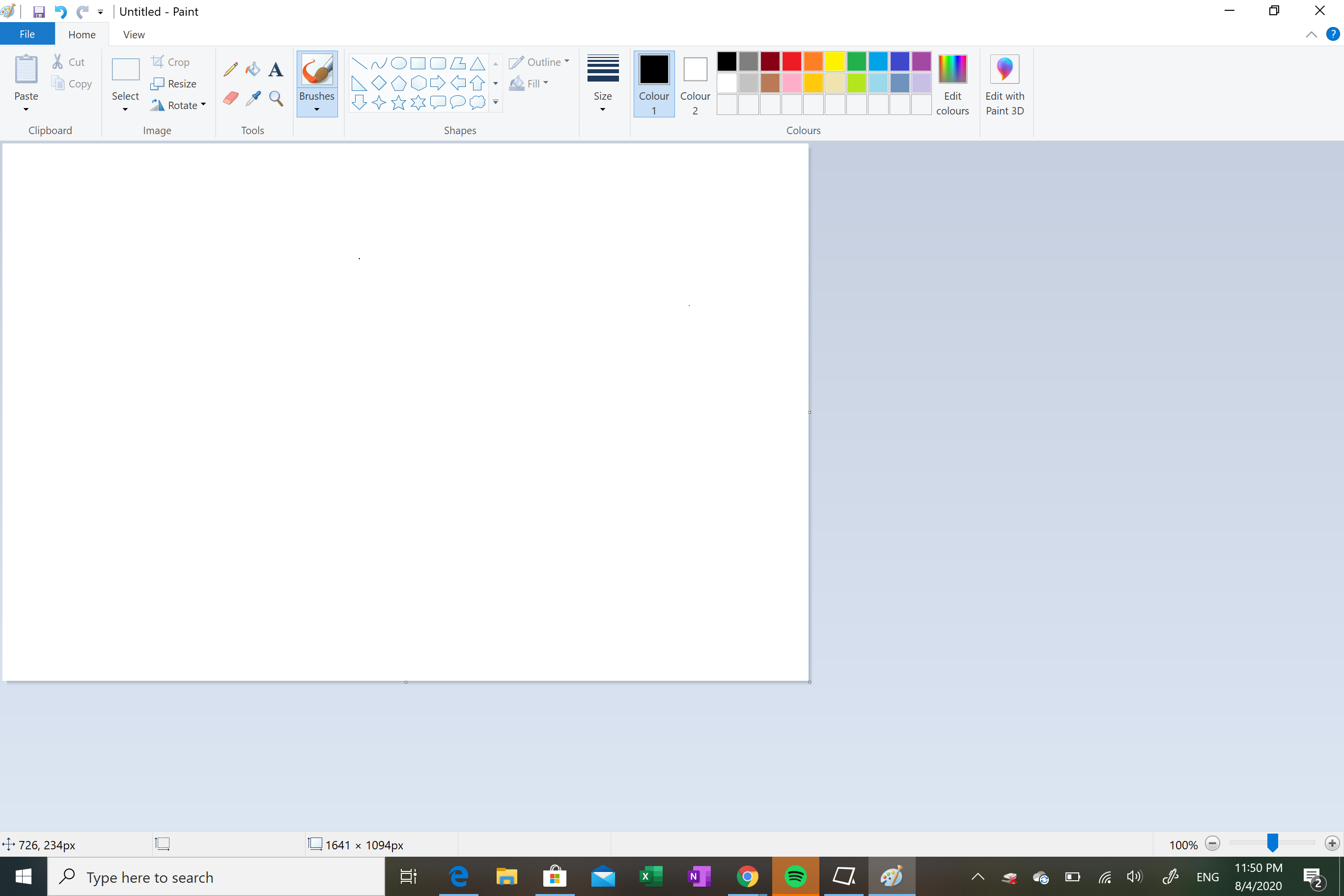Select the Pencil tool
1344x896 pixels.
pos(231,69)
